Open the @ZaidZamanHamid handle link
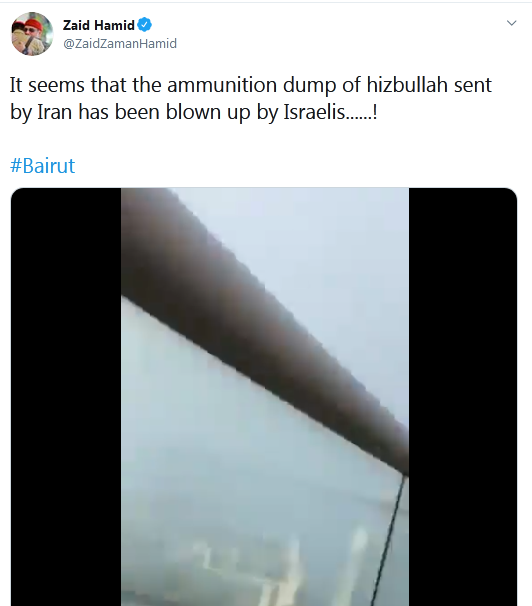 click(x=120, y=43)
